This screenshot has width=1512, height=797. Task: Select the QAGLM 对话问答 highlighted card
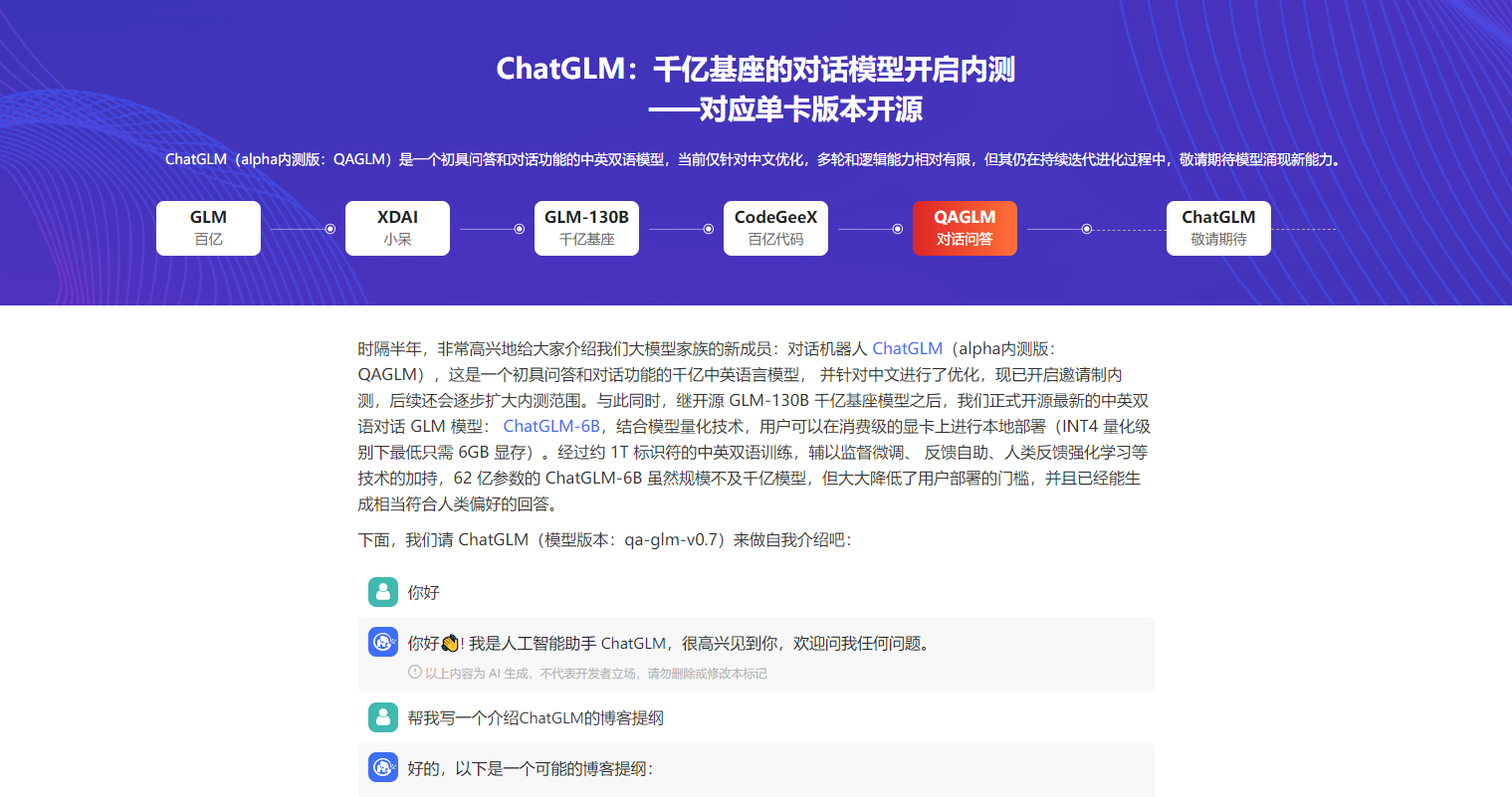tap(965, 228)
